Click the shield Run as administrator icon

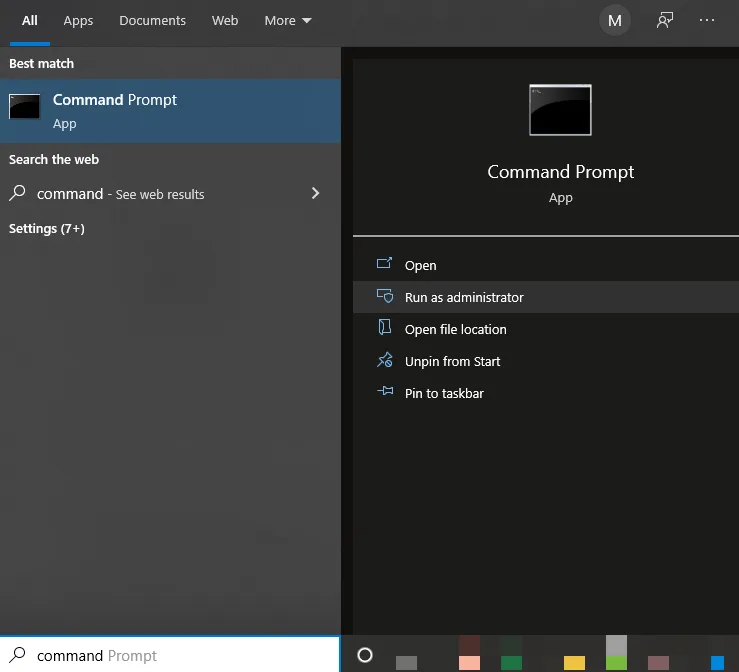(x=385, y=296)
